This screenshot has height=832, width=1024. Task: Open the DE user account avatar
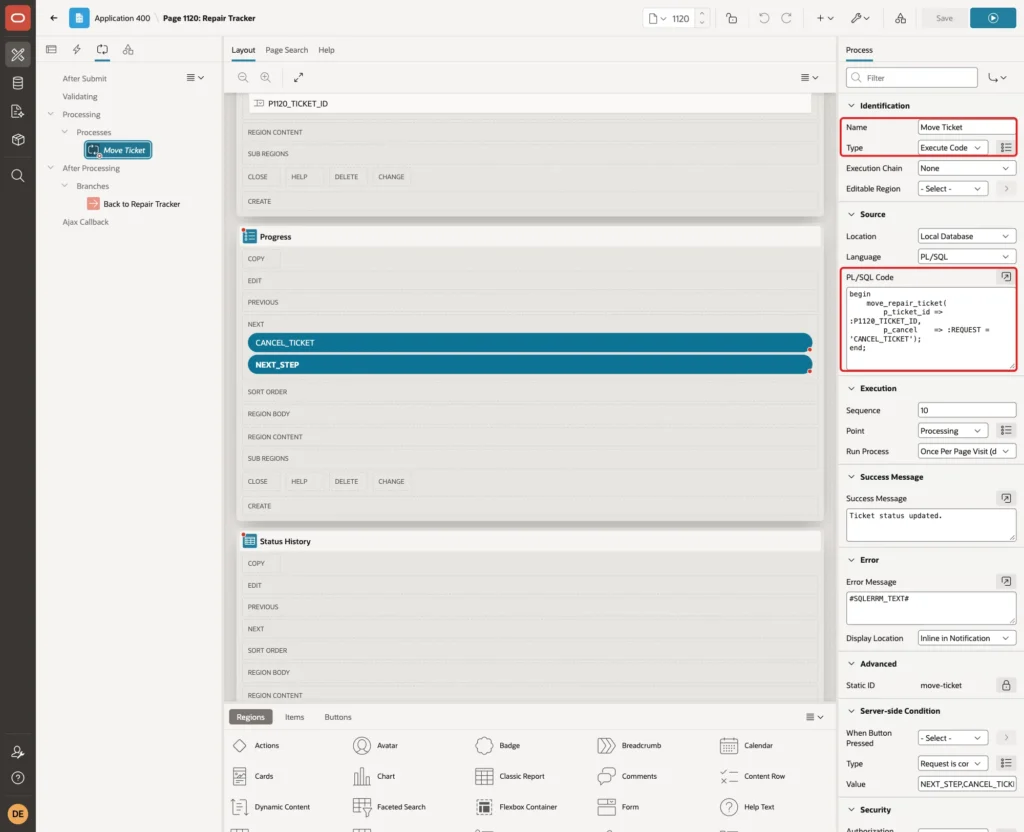[18, 814]
